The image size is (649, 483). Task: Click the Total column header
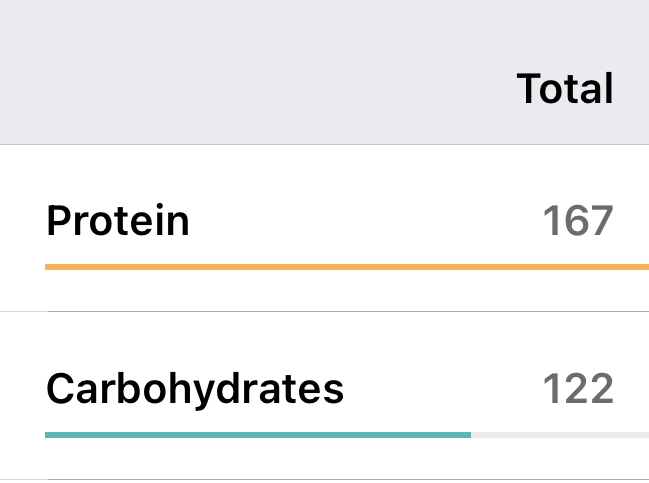click(x=564, y=90)
